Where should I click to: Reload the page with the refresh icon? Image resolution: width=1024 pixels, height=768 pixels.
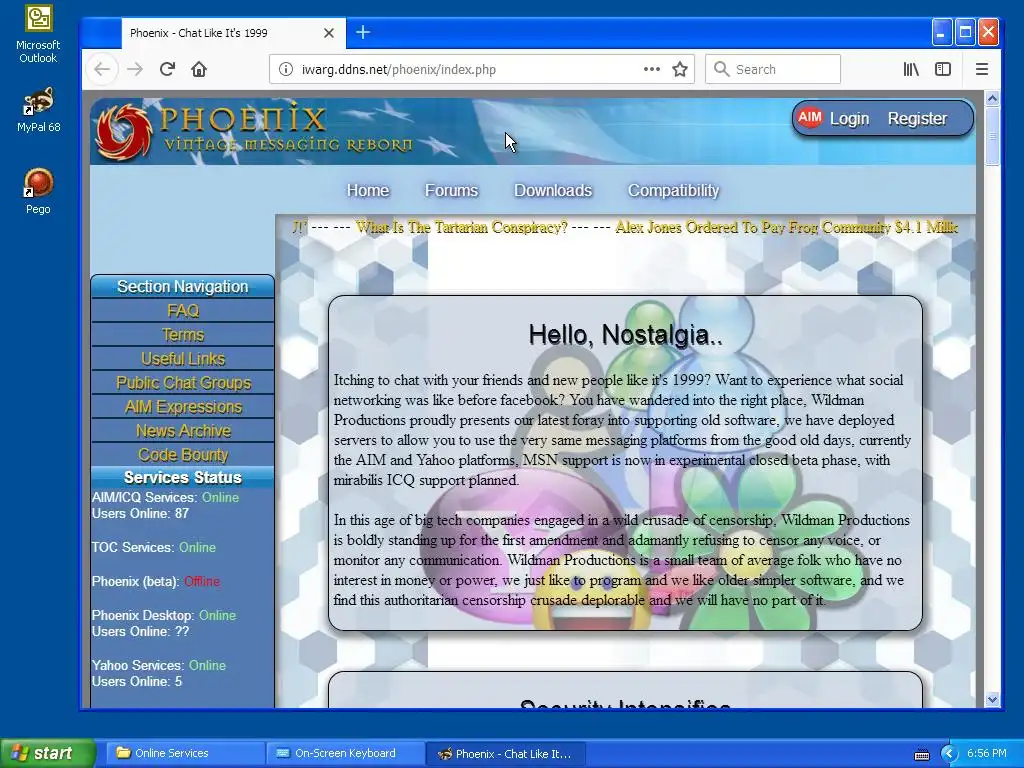pos(167,69)
